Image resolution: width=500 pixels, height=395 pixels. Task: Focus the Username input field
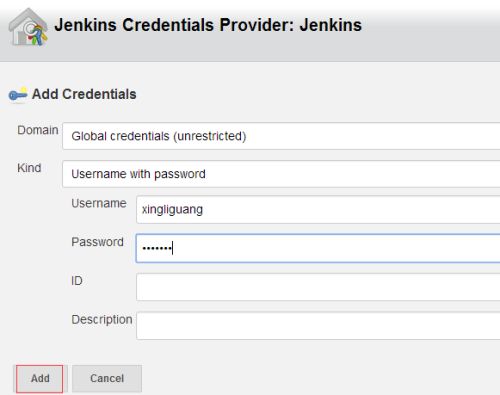[318, 210]
